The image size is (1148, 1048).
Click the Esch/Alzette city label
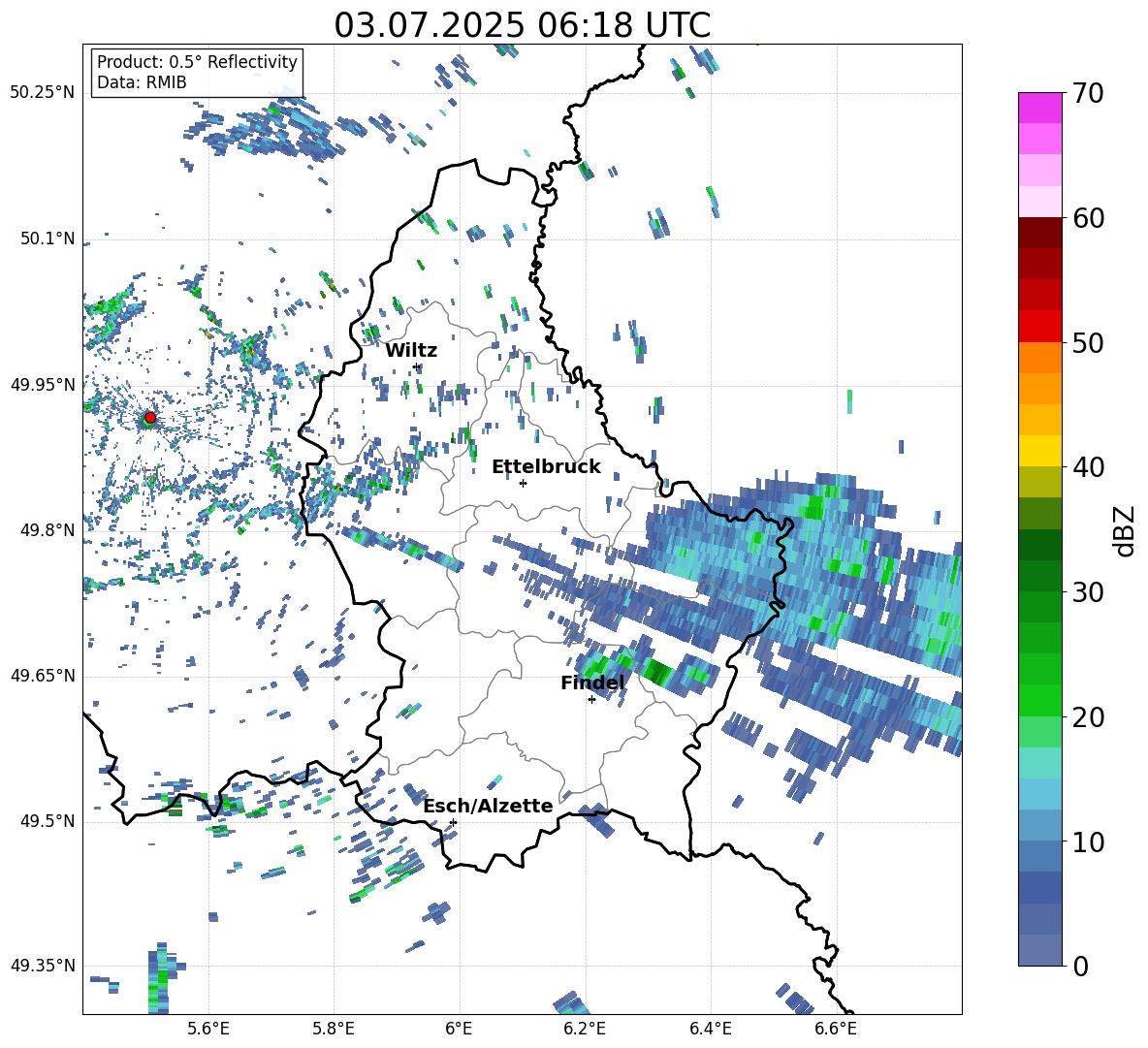[x=489, y=806]
